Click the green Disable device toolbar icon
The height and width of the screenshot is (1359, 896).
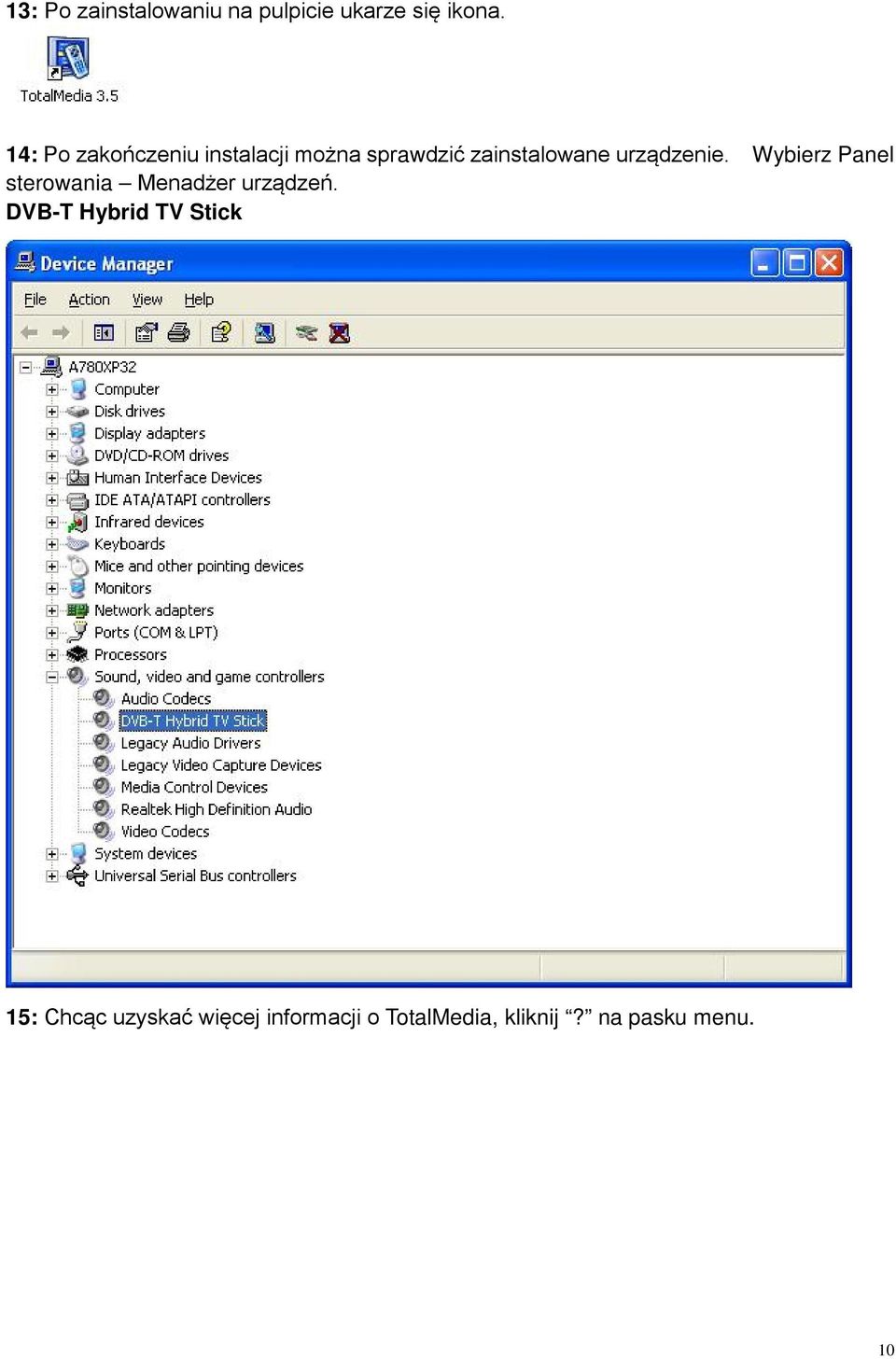tap(306, 332)
